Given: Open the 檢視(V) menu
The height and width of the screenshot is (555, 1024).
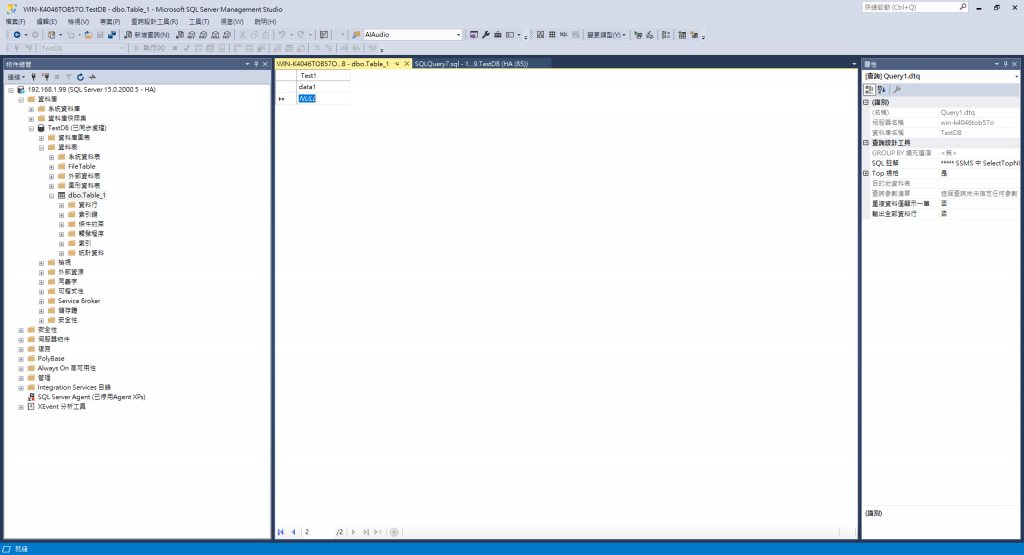Looking at the screenshot, I should click(x=78, y=22).
